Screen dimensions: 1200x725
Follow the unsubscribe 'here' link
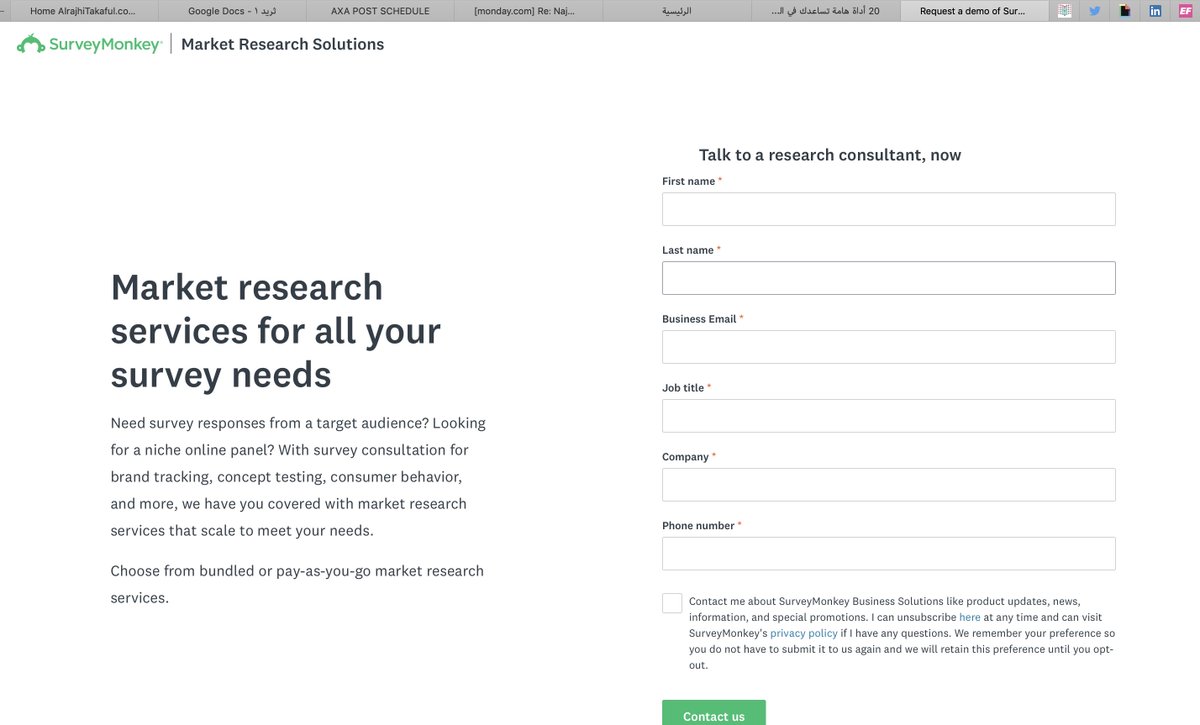[x=969, y=618]
